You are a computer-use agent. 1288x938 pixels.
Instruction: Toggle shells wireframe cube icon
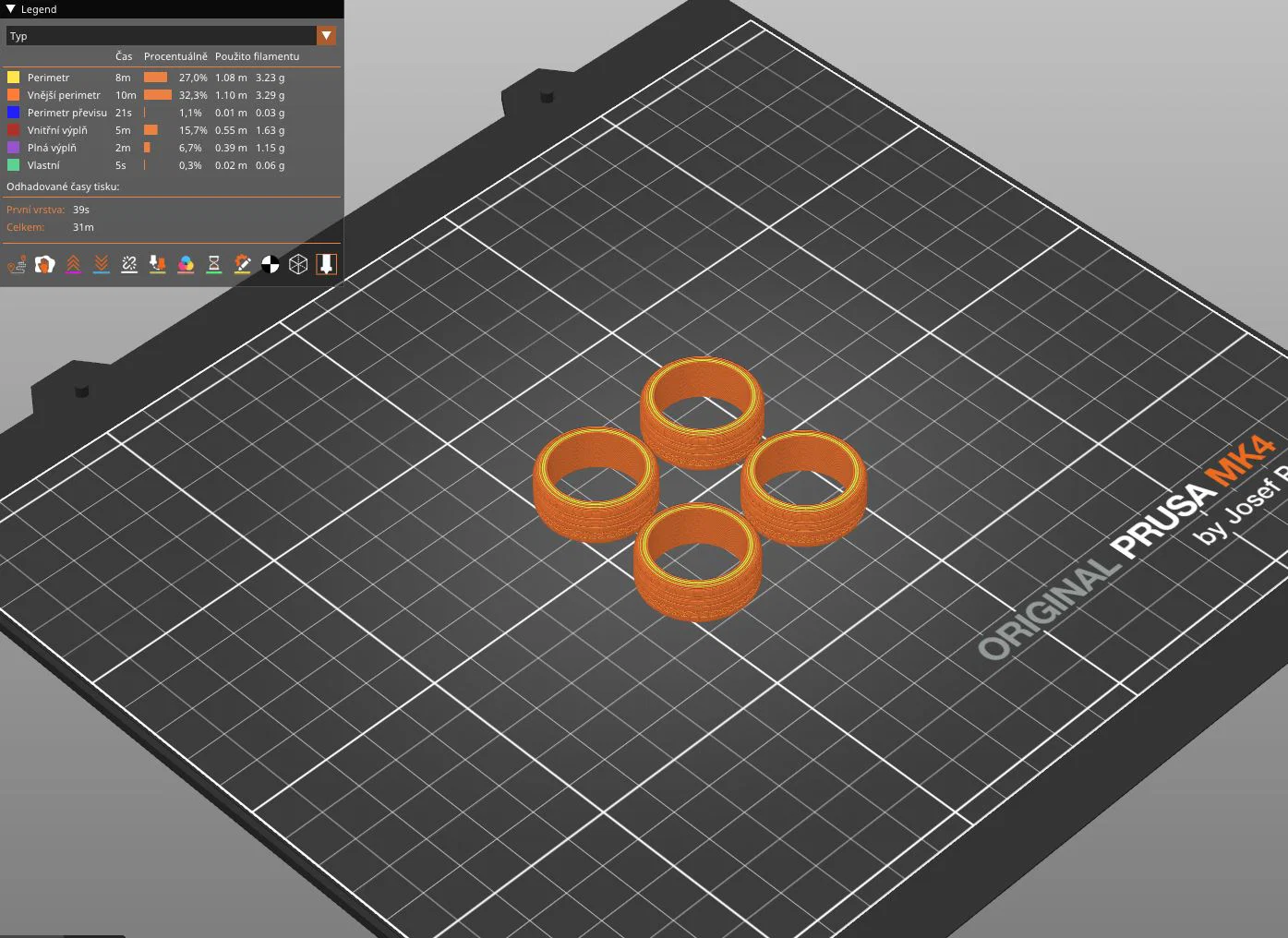[298, 265]
